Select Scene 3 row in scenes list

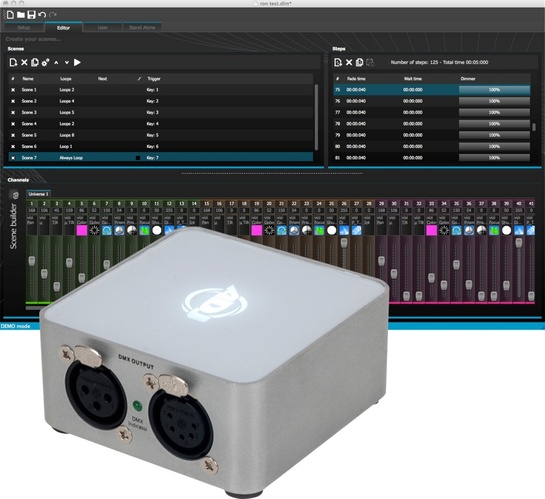pyautogui.click(x=161, y=113)
